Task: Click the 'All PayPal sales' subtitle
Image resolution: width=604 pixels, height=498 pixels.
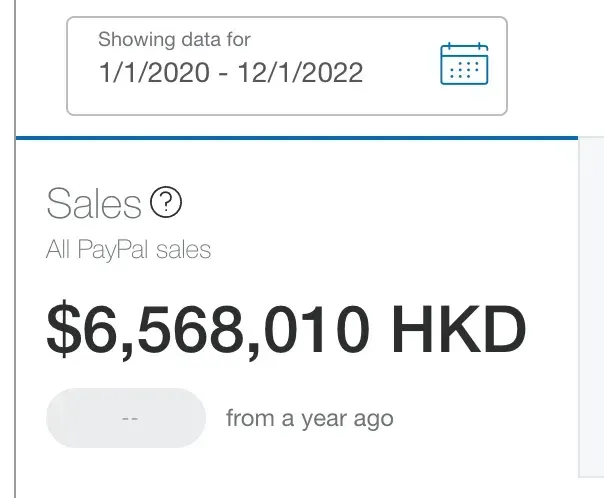Action: 128,249
